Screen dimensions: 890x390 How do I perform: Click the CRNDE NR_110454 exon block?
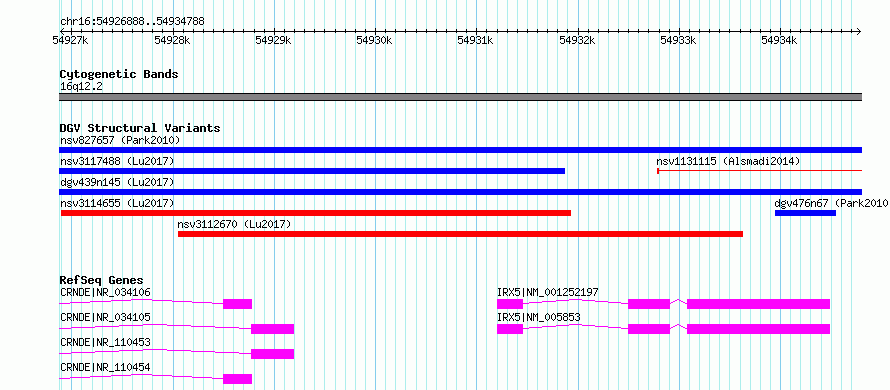click(237, 379)
